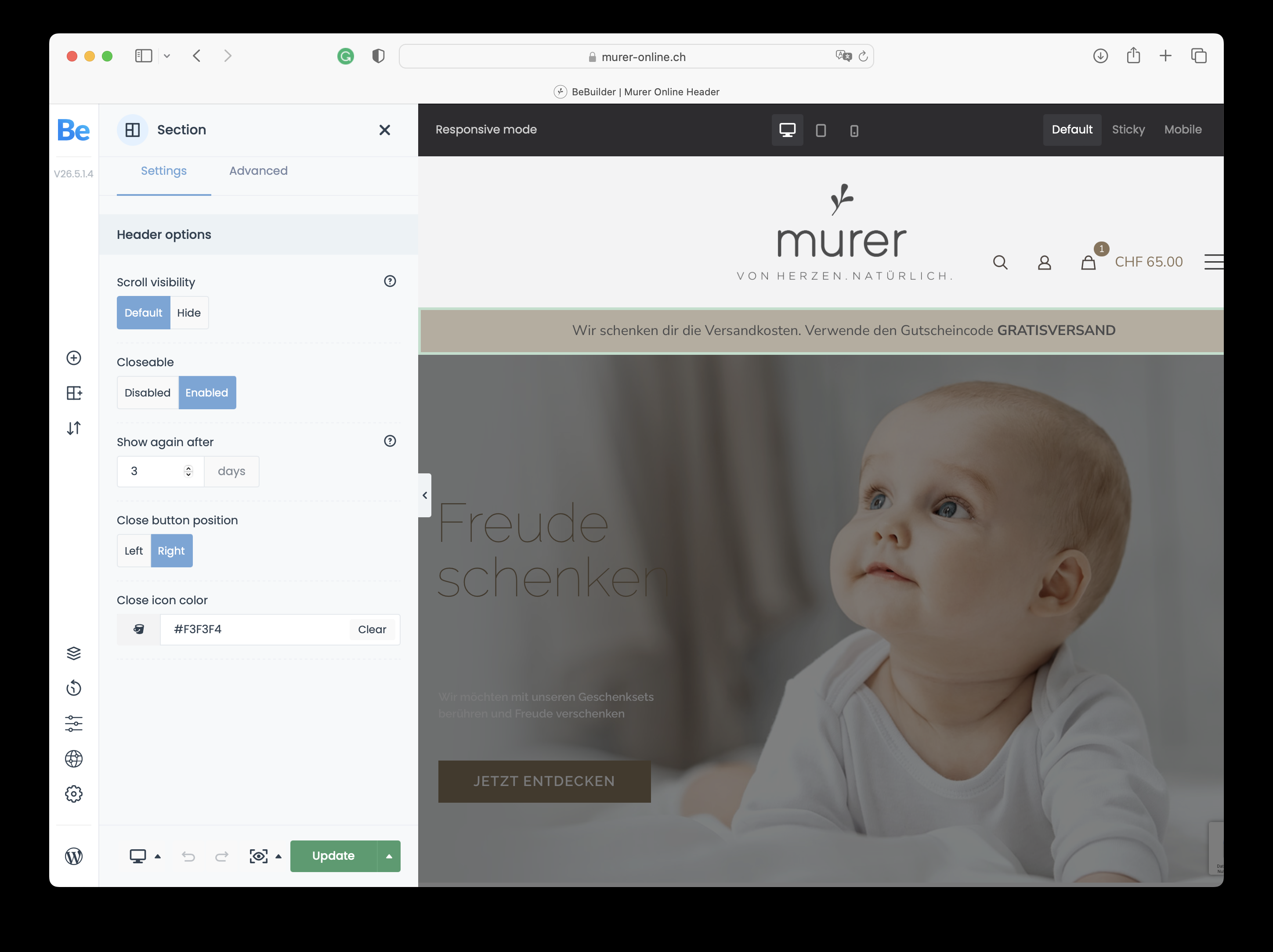
Task: Click the close icon color swatch
Action: pos(140,629)
